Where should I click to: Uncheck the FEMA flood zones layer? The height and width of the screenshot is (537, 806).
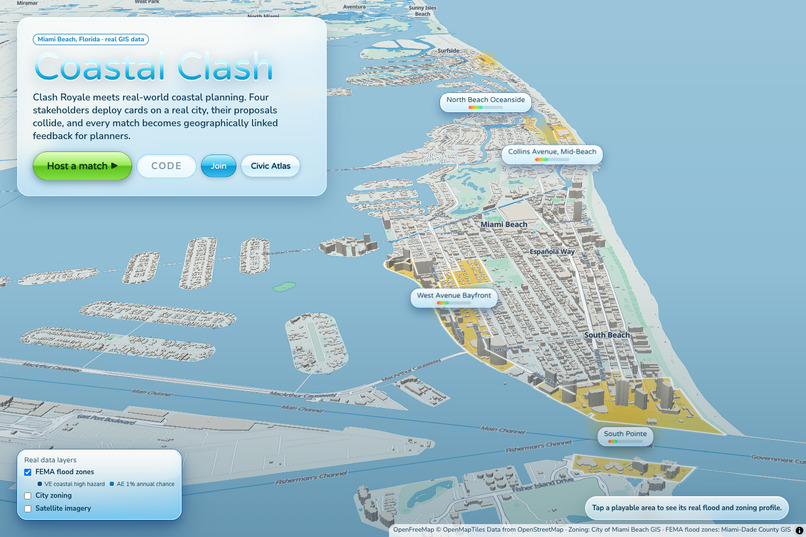[28, 472]
